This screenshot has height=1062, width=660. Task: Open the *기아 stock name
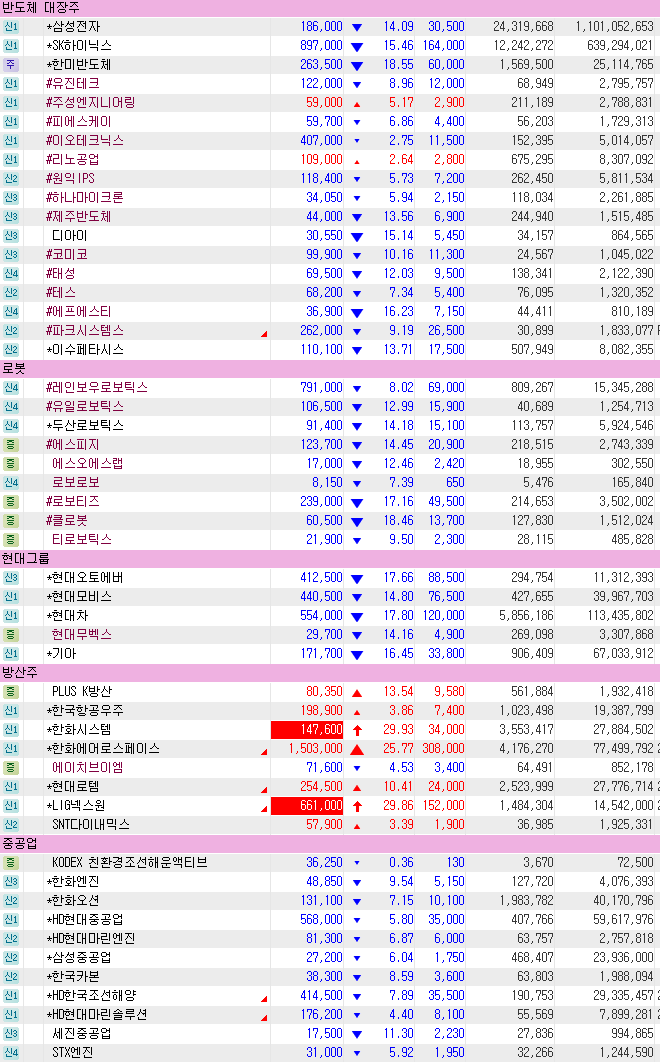(x=61, y=654)
